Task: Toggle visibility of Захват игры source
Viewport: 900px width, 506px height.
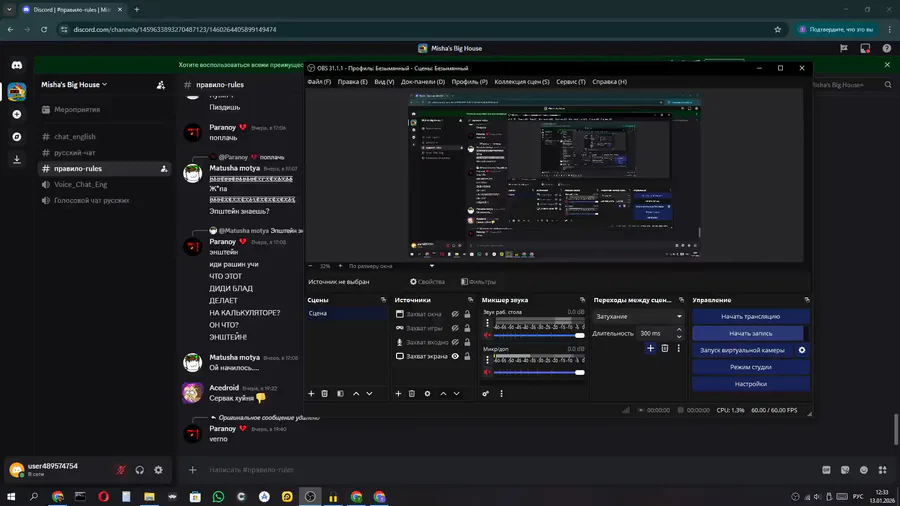Action: (455, 328)
